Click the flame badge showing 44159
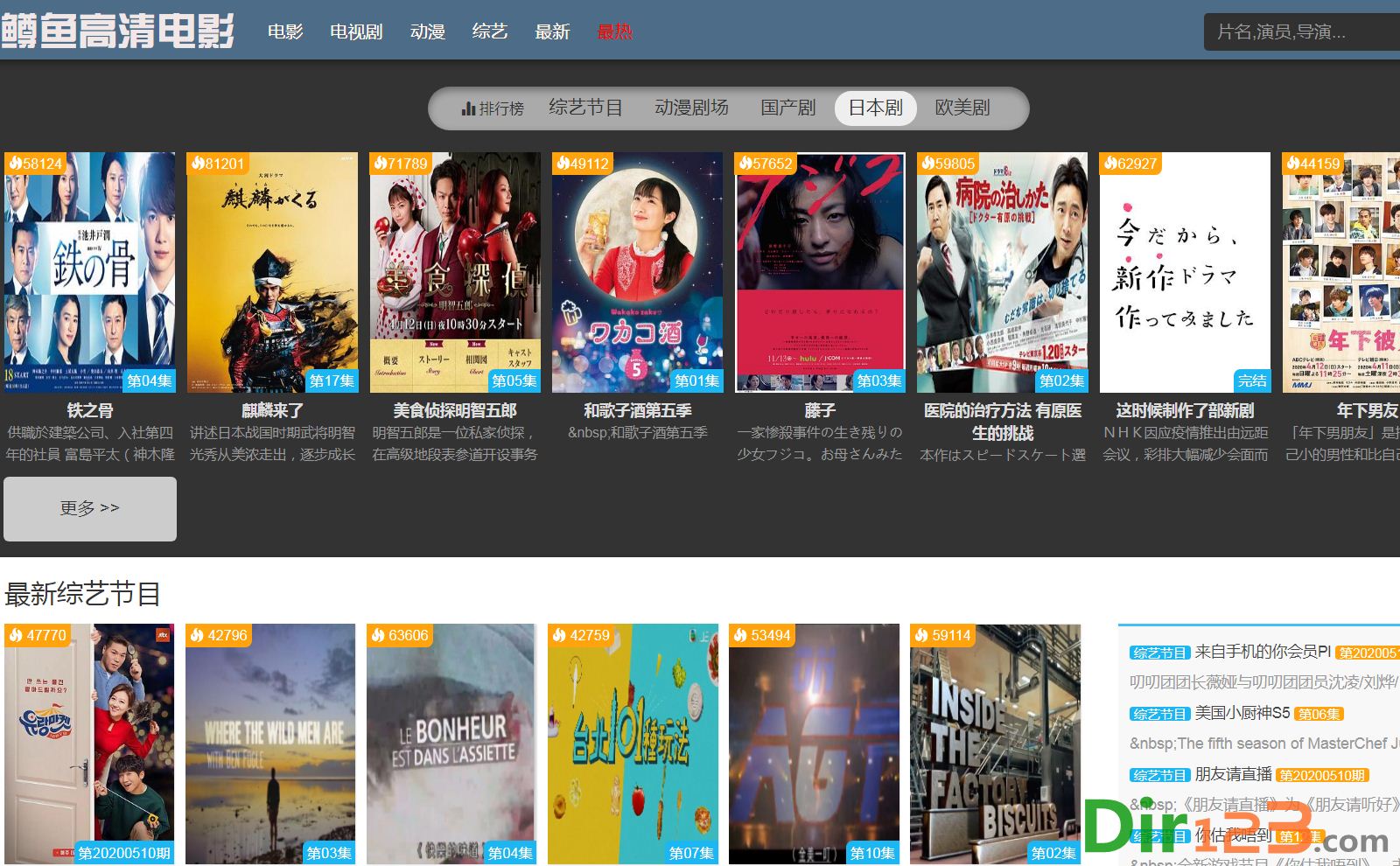Viewport: 1400px width, 866px height. pyautogui.click(x=1314, y=164)
